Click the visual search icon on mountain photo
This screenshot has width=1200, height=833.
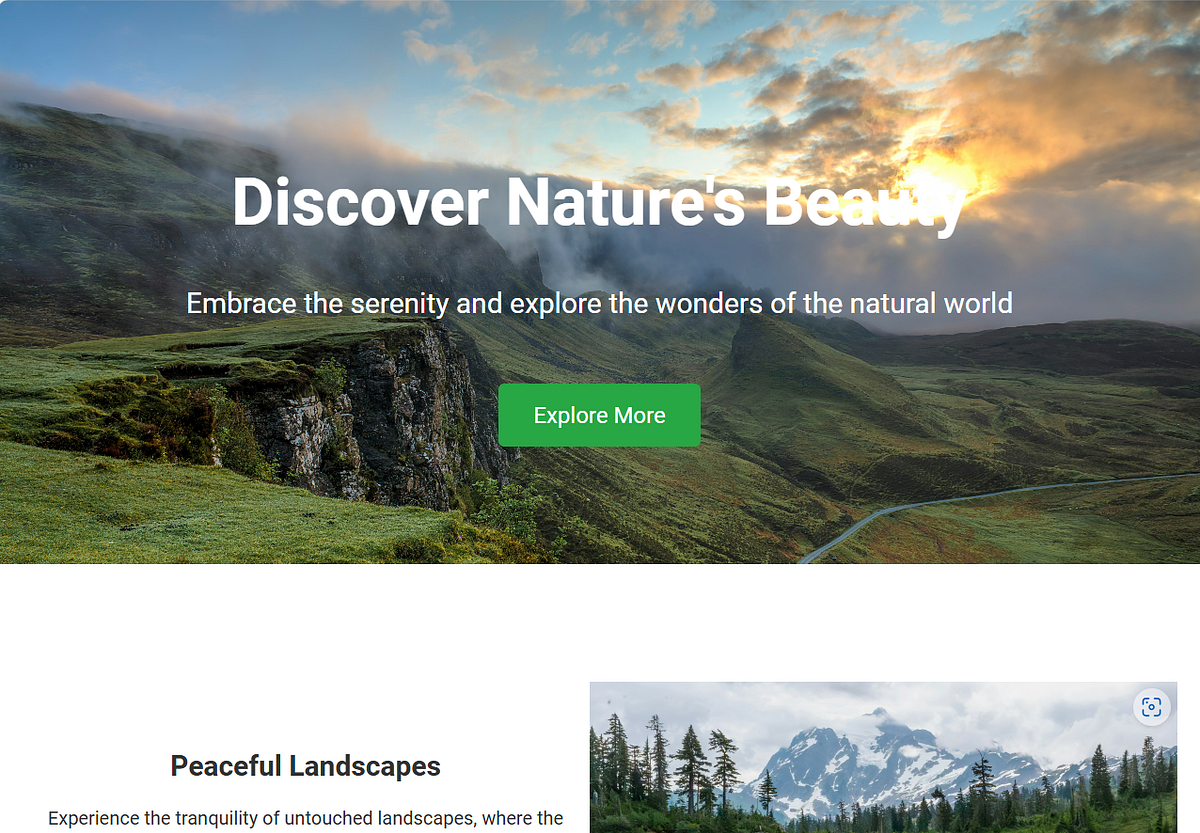(x=1151, y=707)
